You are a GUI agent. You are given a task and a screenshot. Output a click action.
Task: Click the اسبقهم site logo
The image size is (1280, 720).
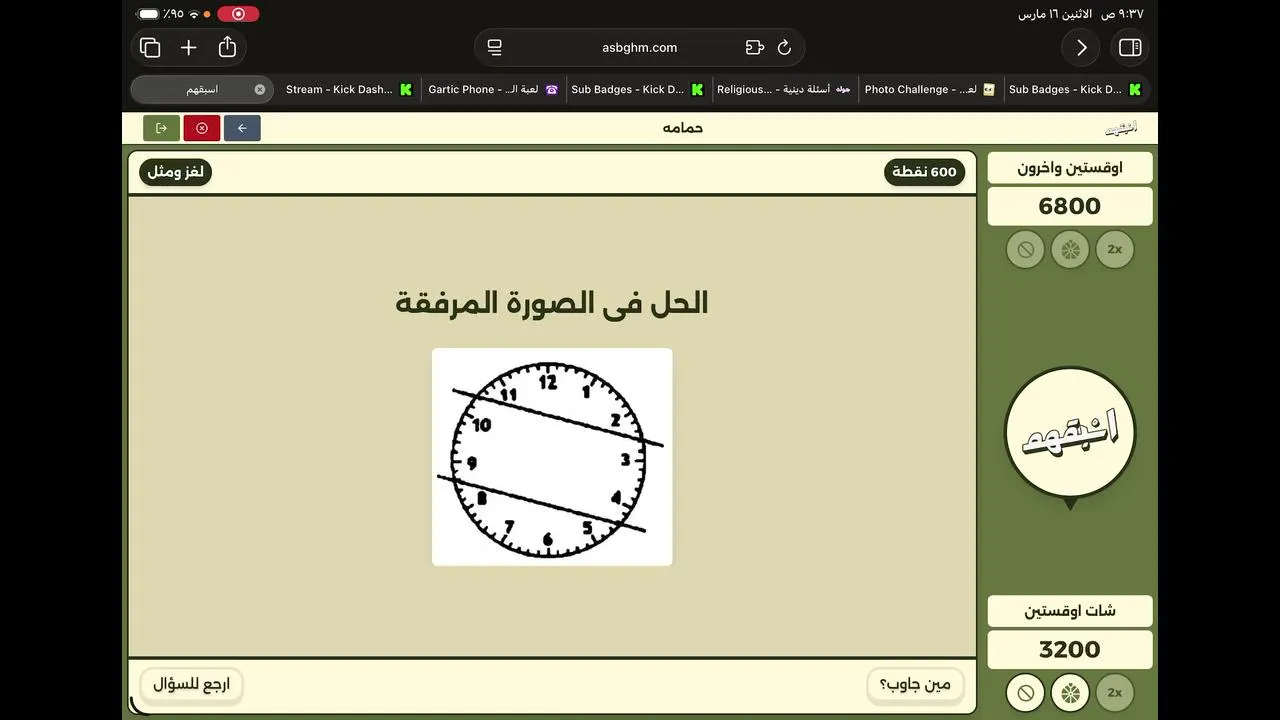click(1121, 129)
